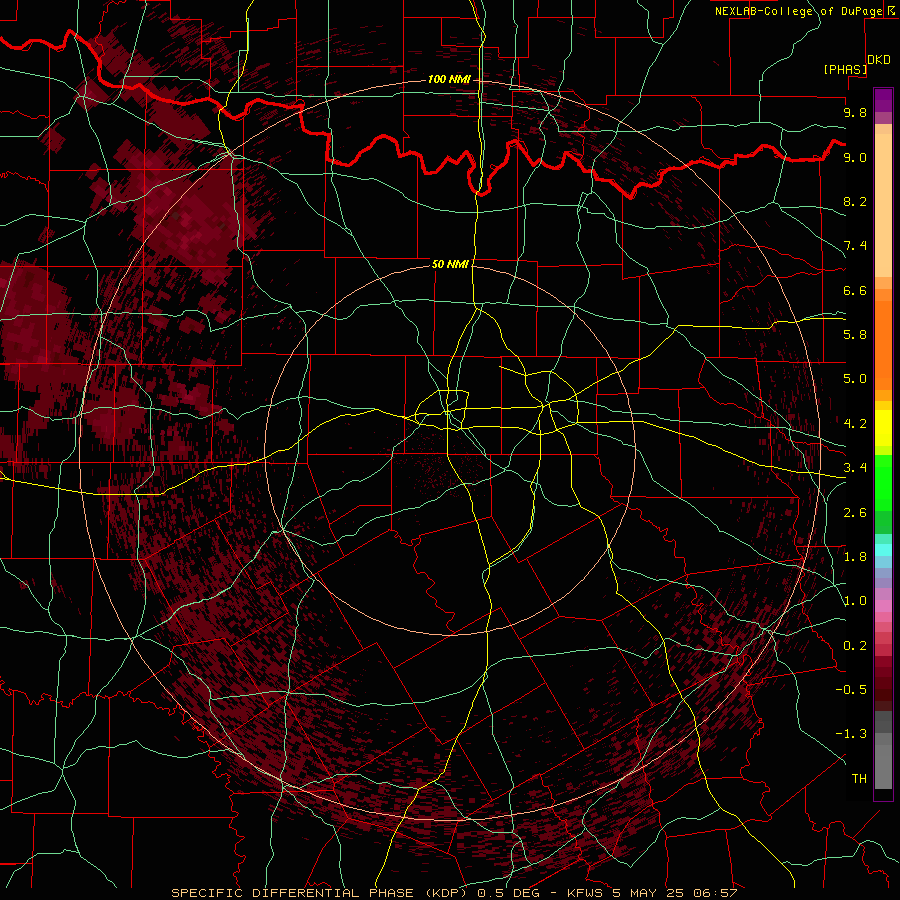Click the TH threshold label on the legend
900x900 pixels.
[x=859, y=779]
